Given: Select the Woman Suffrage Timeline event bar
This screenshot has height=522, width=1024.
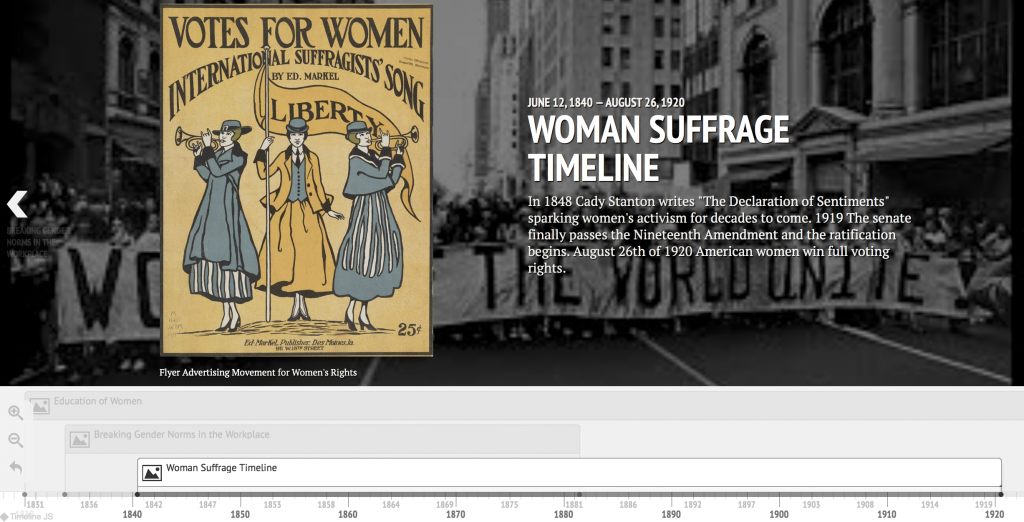Looking at the screenshot, I should pyautogui.click(x=568, y=472).
